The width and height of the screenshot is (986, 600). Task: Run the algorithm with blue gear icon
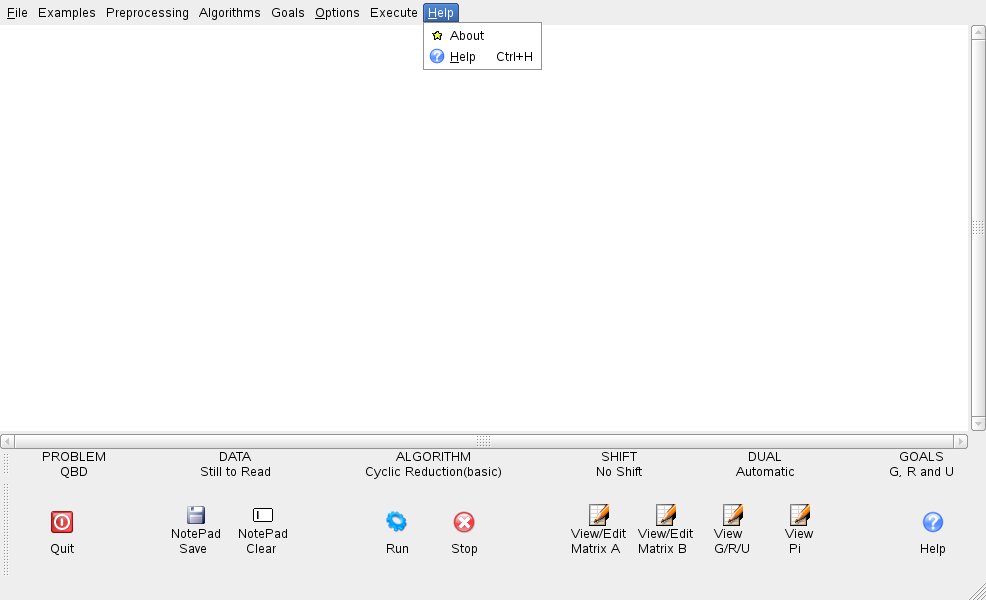[397, 521]
